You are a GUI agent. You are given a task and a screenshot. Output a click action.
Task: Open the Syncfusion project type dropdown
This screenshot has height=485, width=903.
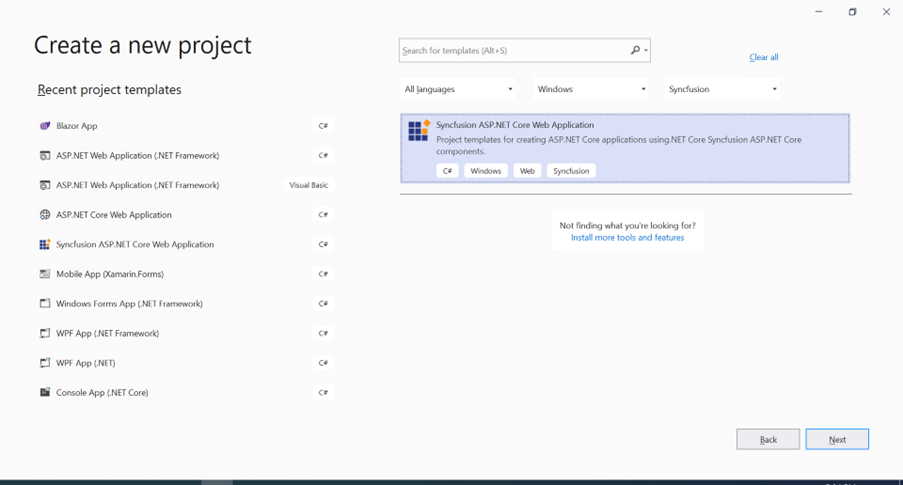pos(722,89)
